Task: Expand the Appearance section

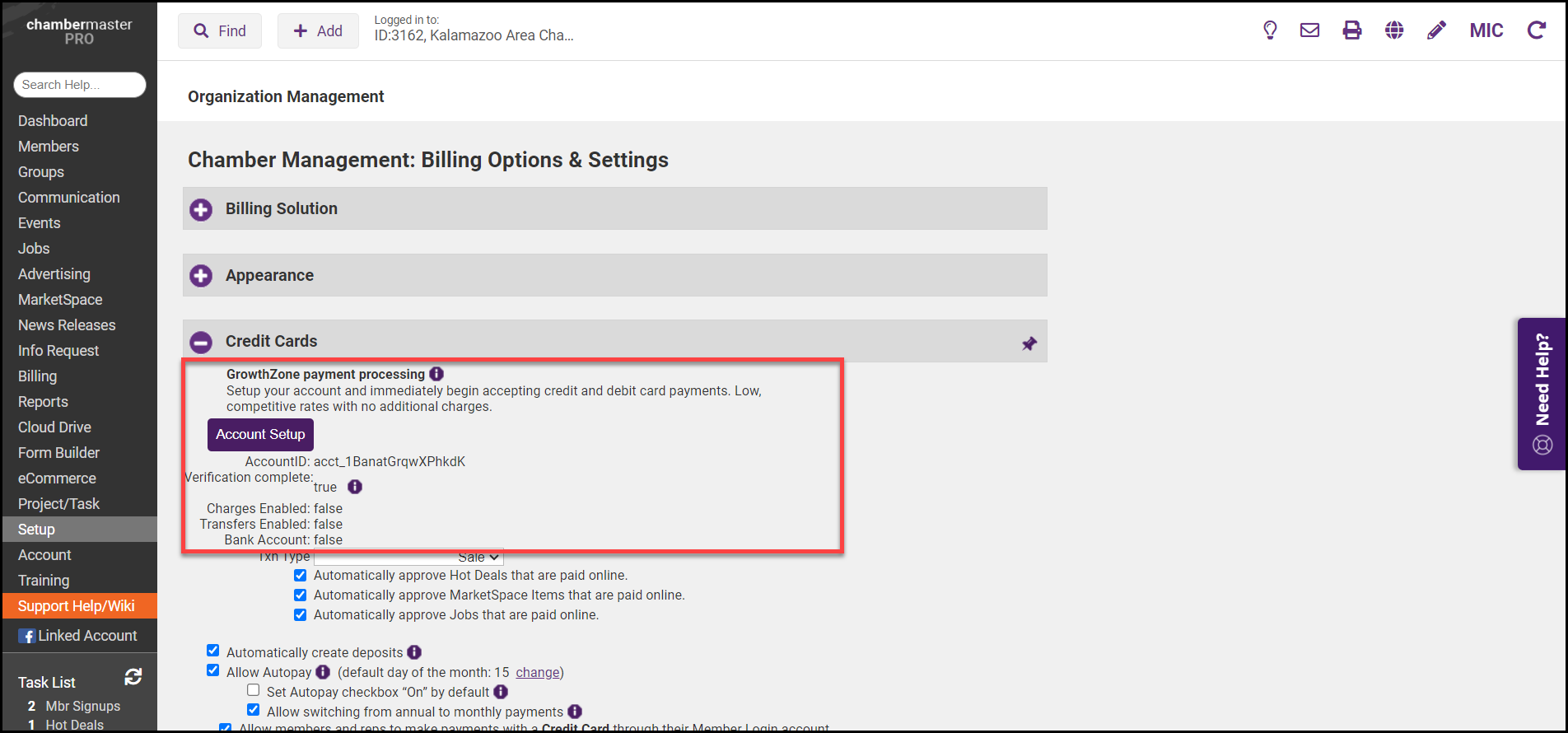Action: [201, 276]
